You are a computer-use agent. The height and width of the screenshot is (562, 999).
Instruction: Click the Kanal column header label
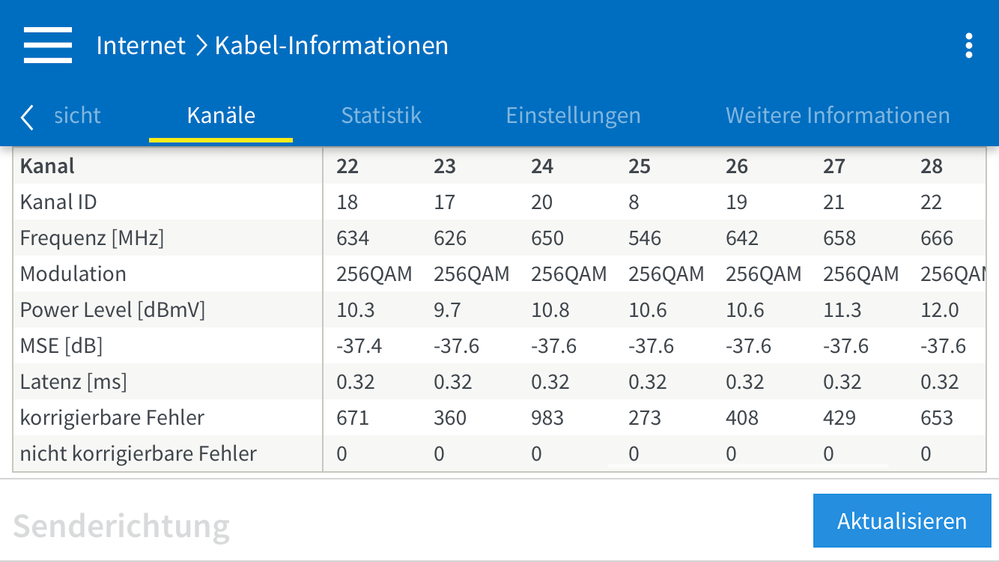47,166
